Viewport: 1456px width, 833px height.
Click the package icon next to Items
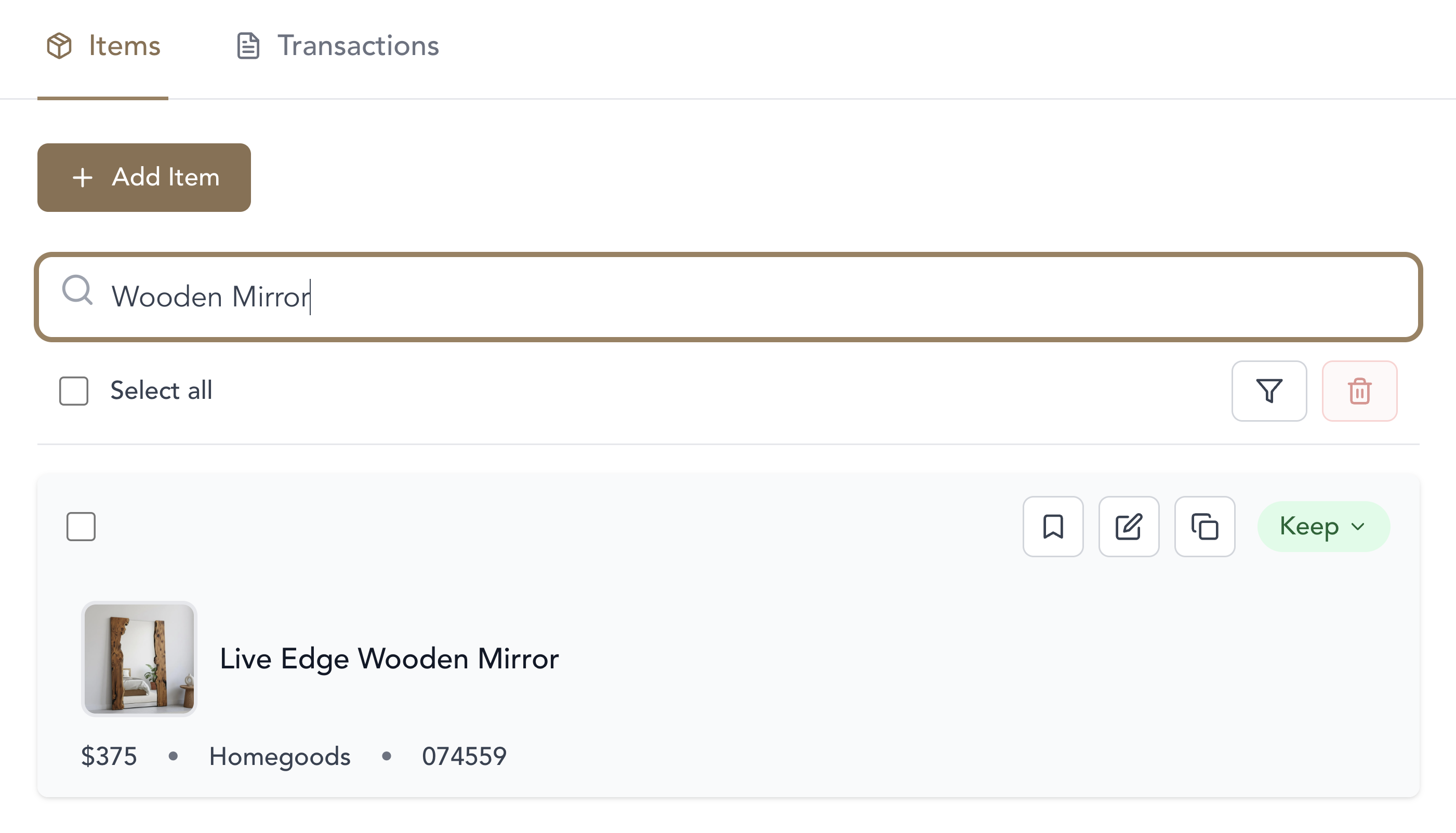click(58, 46)
